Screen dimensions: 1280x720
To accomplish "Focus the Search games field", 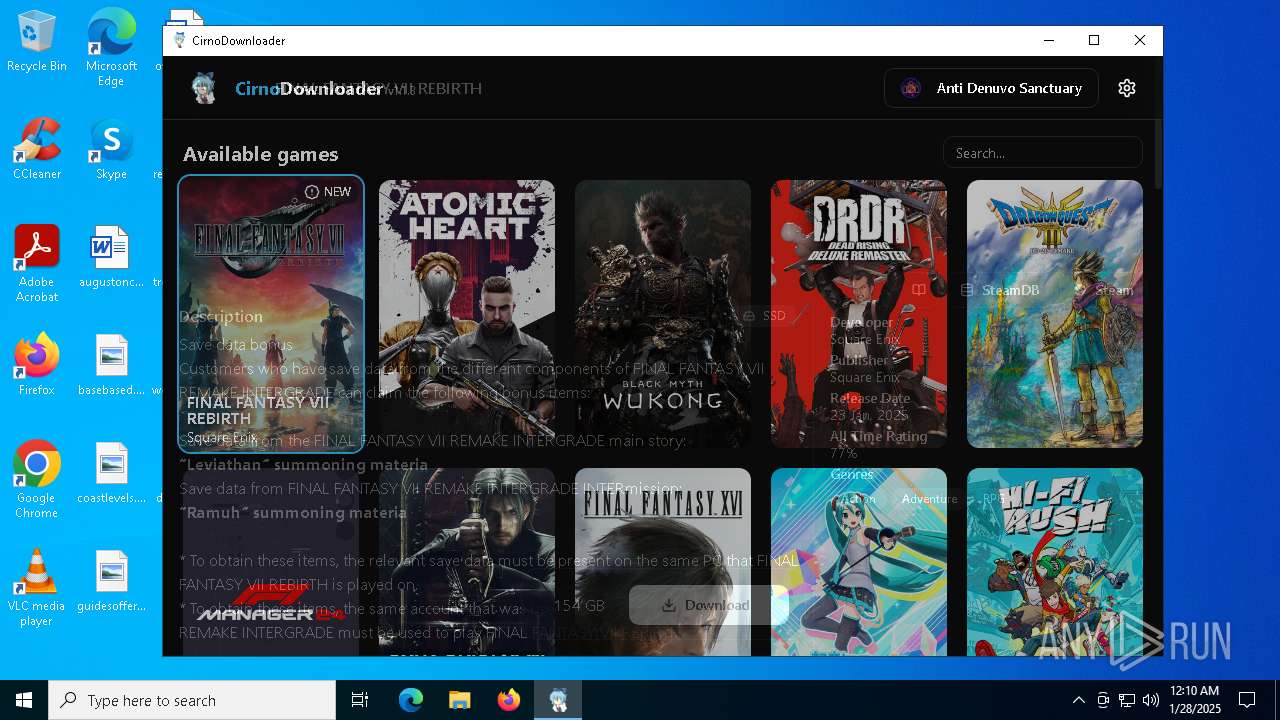I will pos(1042,153).
